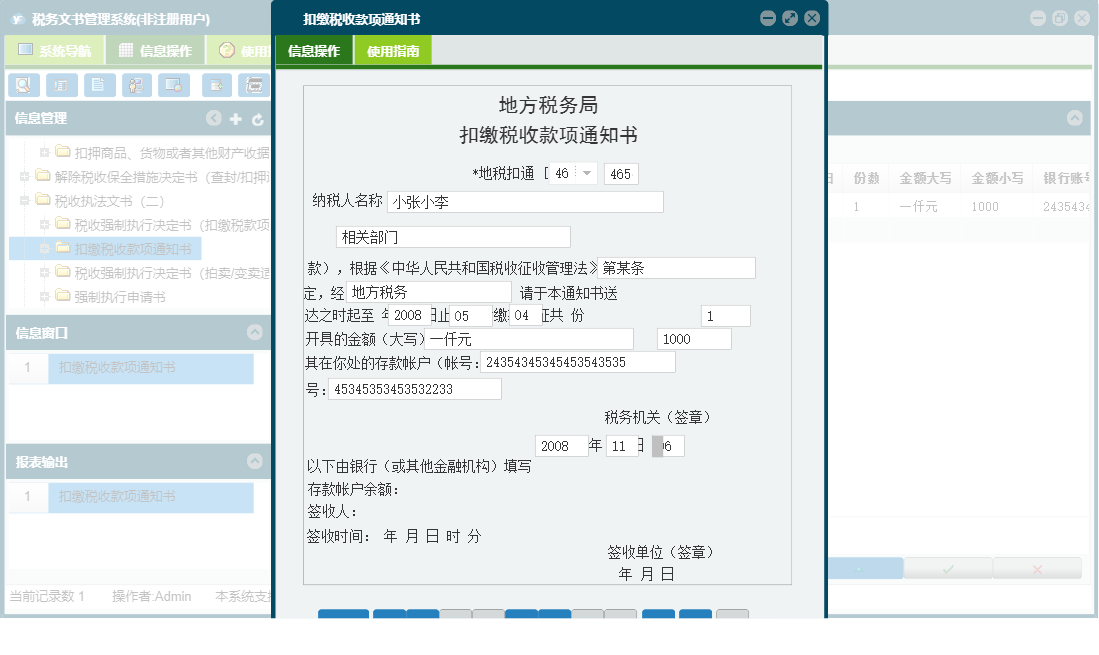Screen dimensions: 1099x655
Task: Click the 地方税务 input field
Action: click(x=428, y=291)
